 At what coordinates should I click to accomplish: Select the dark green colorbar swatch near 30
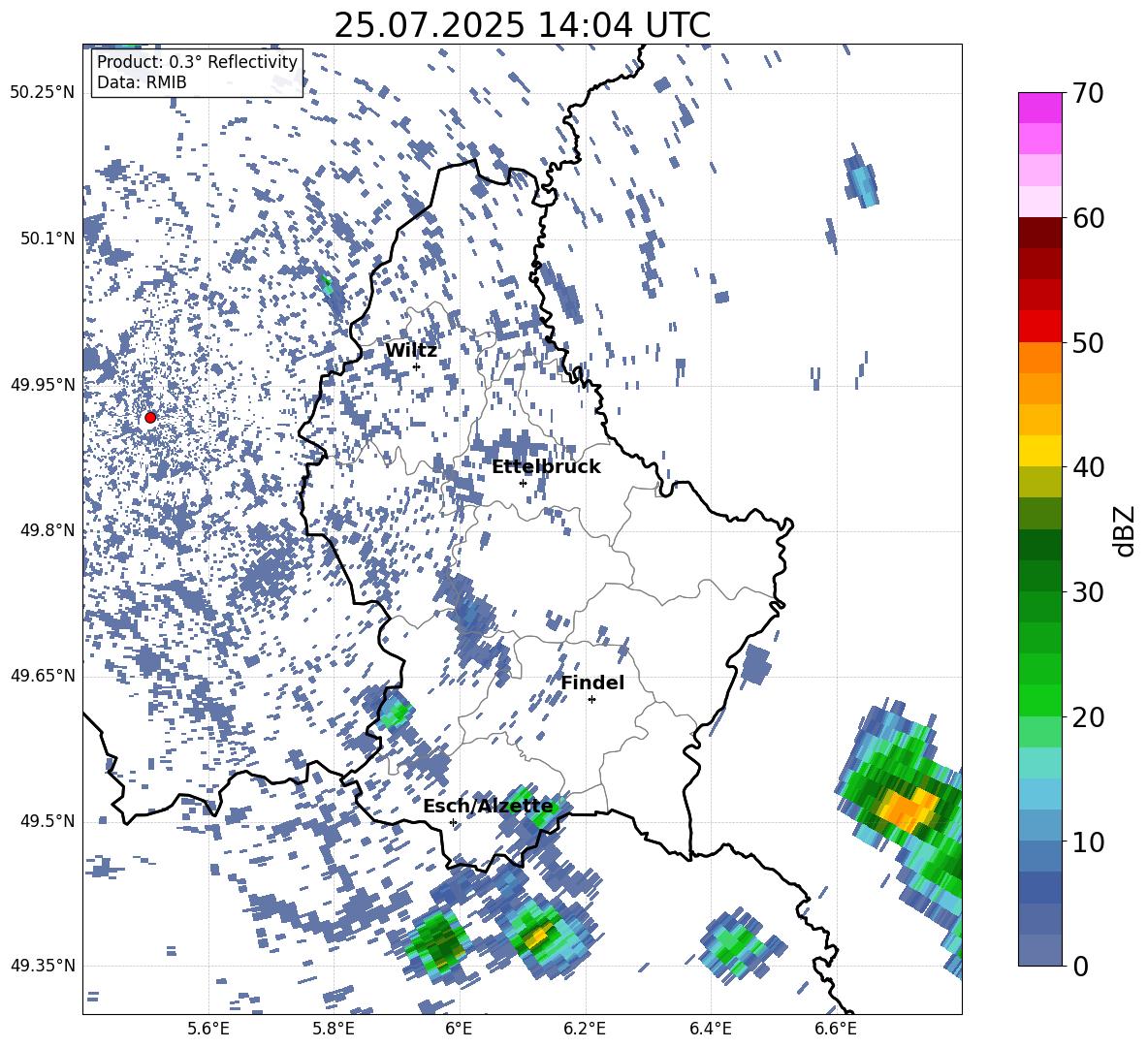1039,577
